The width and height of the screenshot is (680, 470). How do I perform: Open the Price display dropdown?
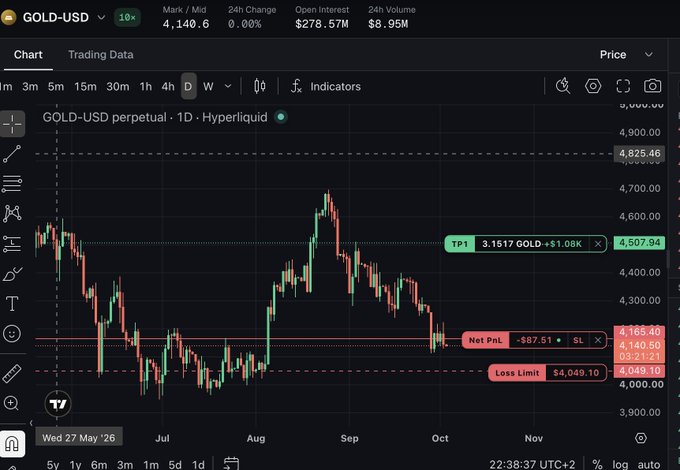point(626,55)
